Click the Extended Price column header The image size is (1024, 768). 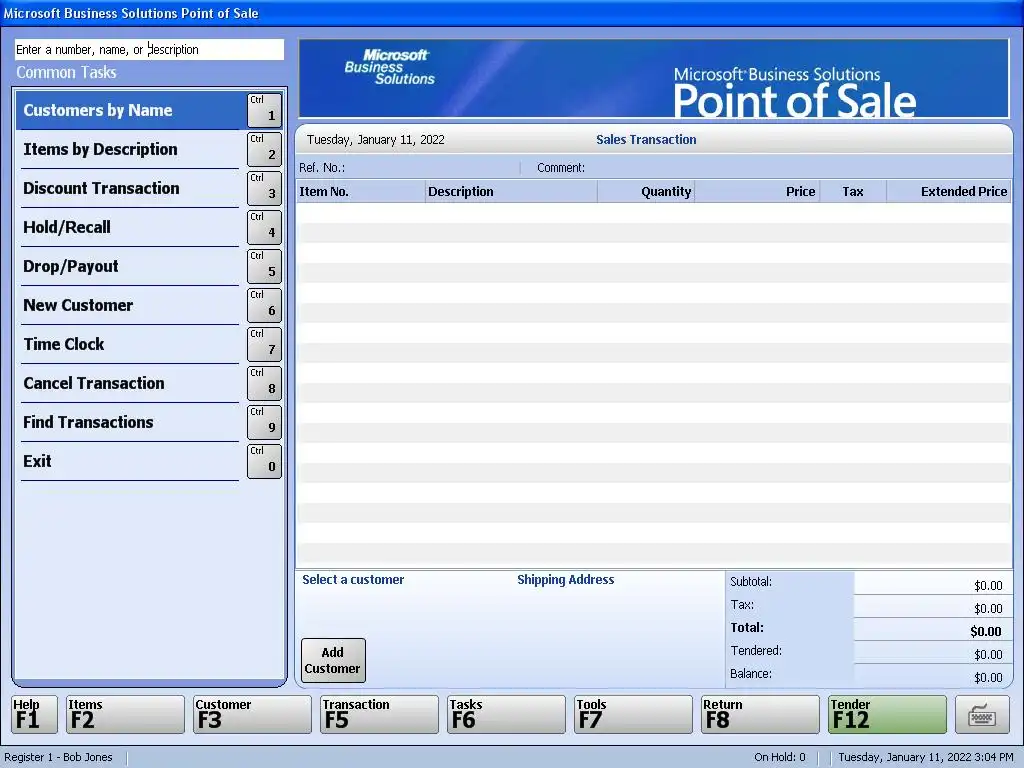[949, 191]
